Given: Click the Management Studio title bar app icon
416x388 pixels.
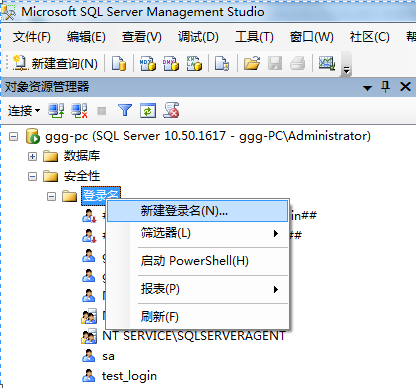Looking at the screenshot, I should coord(9,12).
